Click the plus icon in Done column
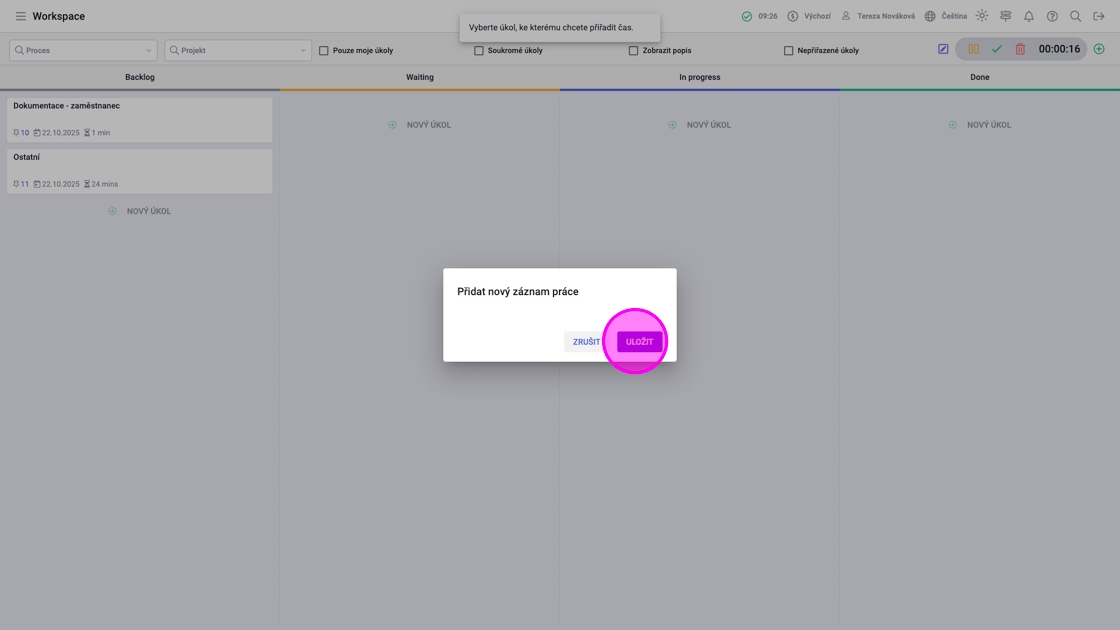Screen dimensions: 1120x630 click(952, 124)
